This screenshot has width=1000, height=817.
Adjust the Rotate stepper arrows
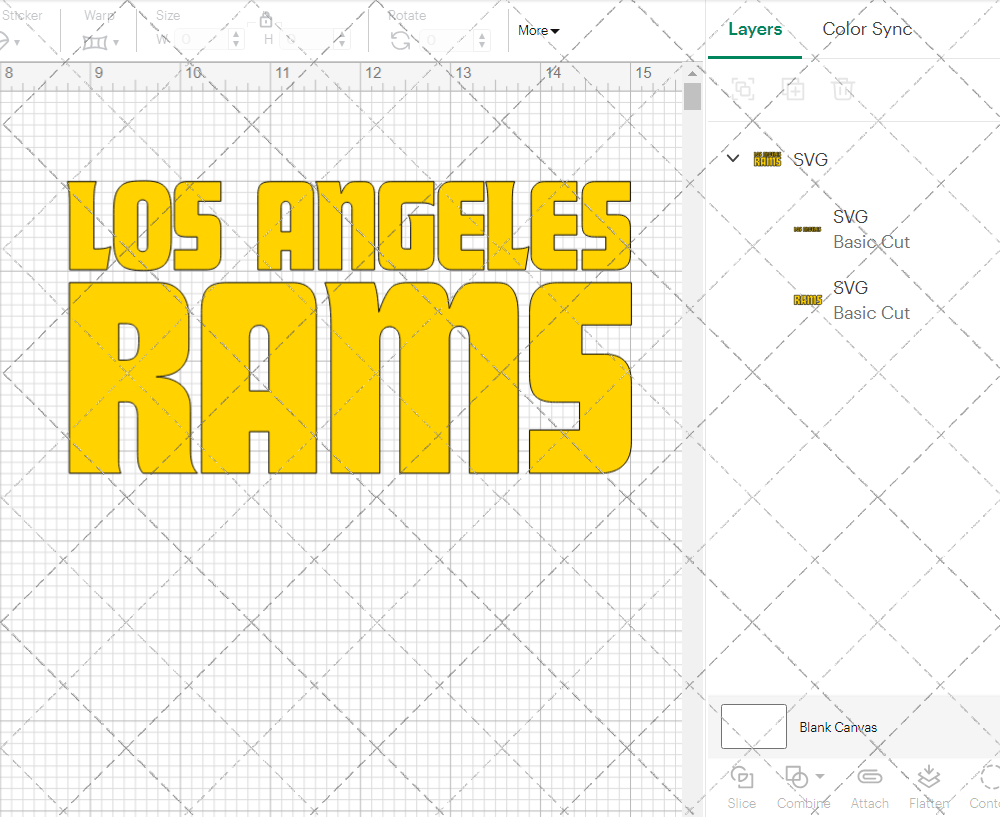pos(482,40)
